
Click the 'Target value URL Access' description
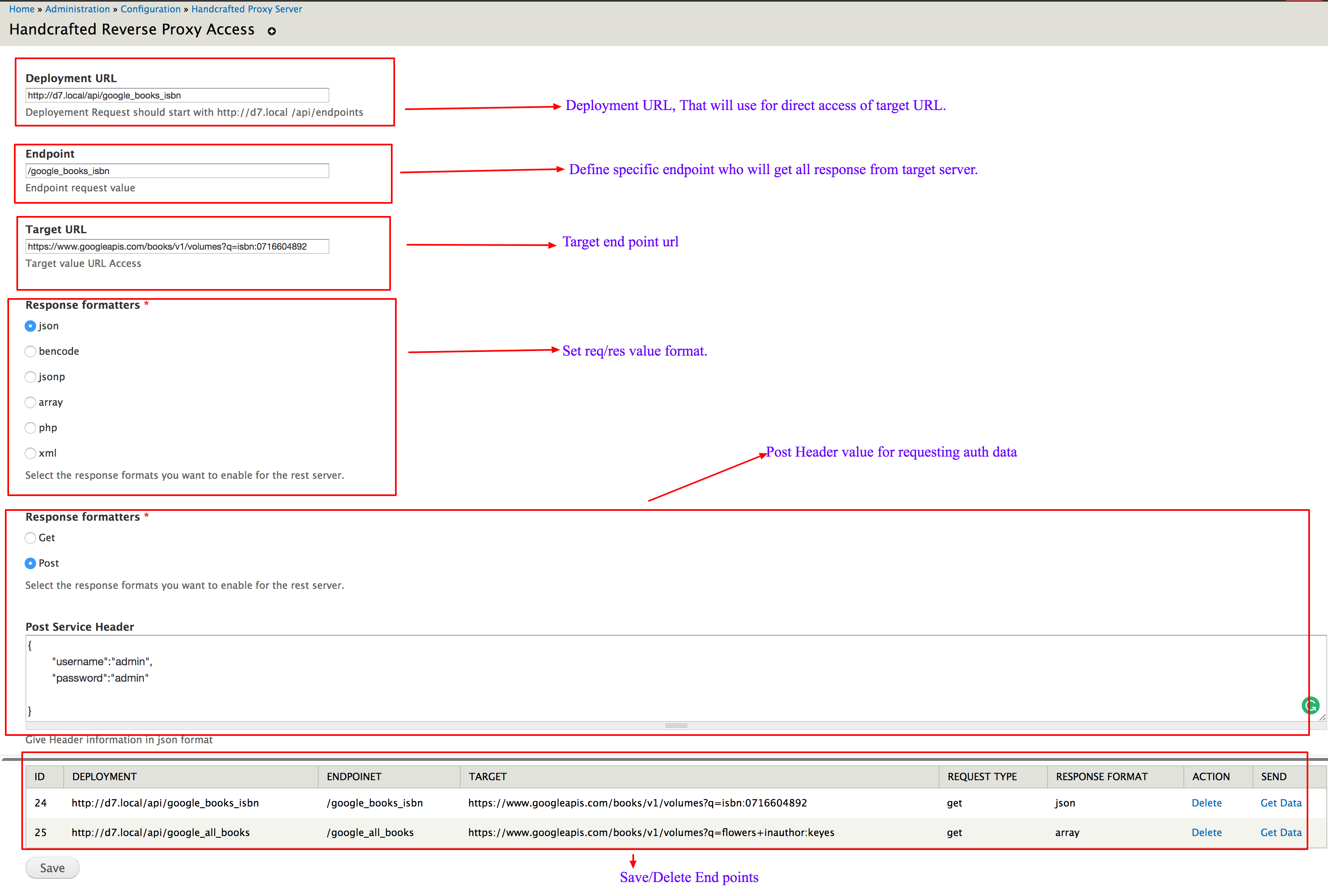[83, 264]
